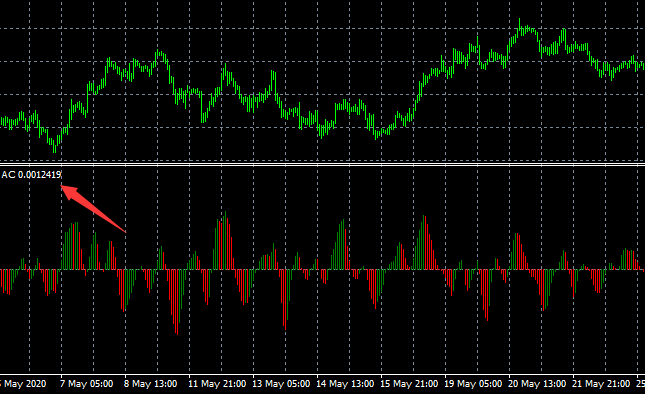Click the 19 May 05:00 time label
This screenshot has width=645, height=394.
(473, 384)
